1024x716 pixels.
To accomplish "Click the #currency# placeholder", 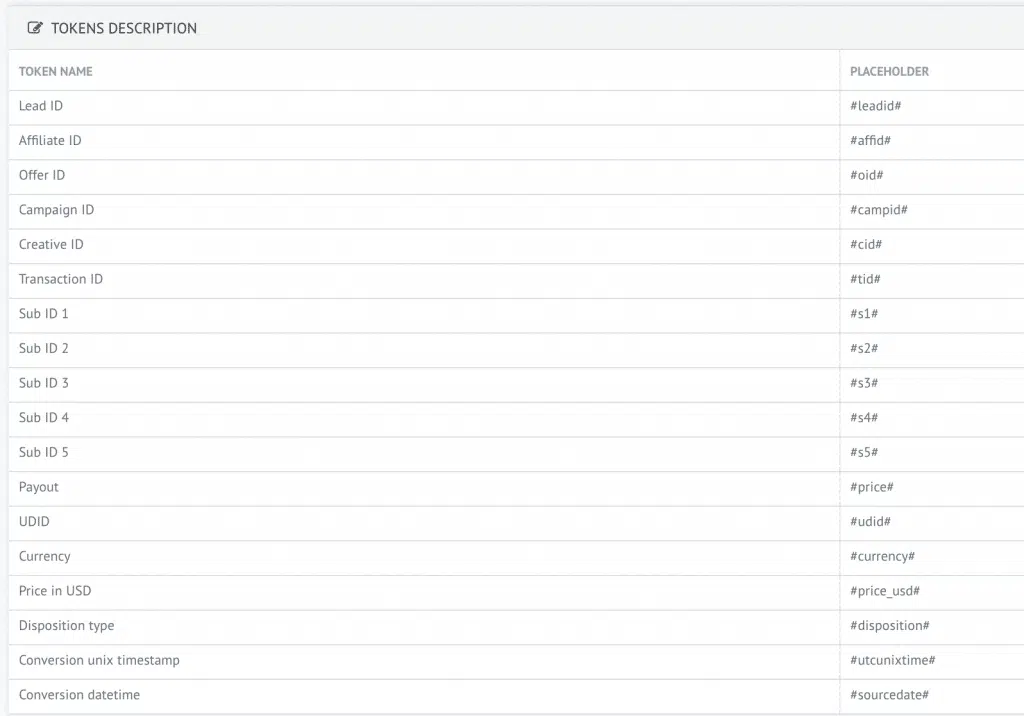I will pyautogui.click(x=882, y=556).
